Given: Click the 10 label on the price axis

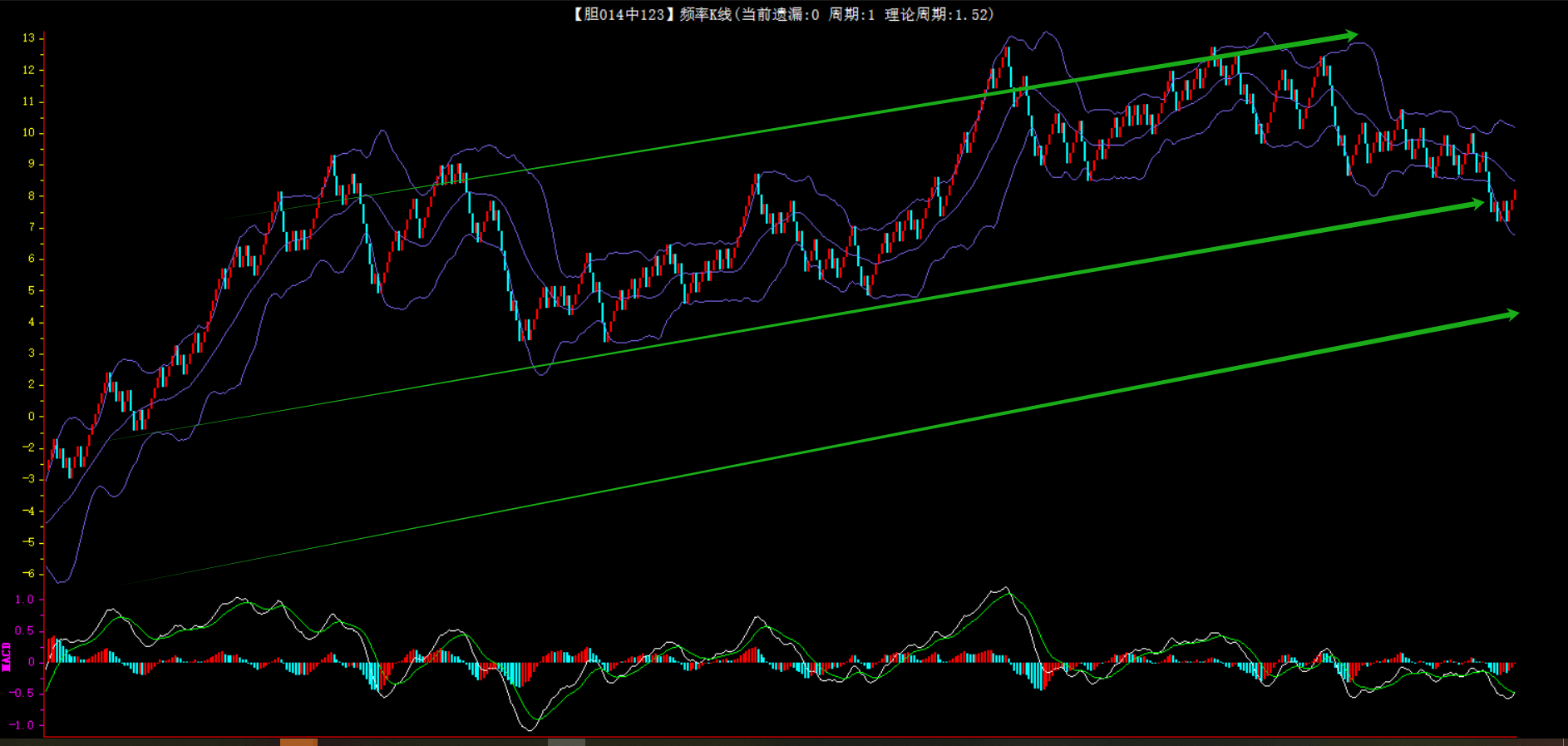Looking at the screenshot, I should (x=29, y=133).
